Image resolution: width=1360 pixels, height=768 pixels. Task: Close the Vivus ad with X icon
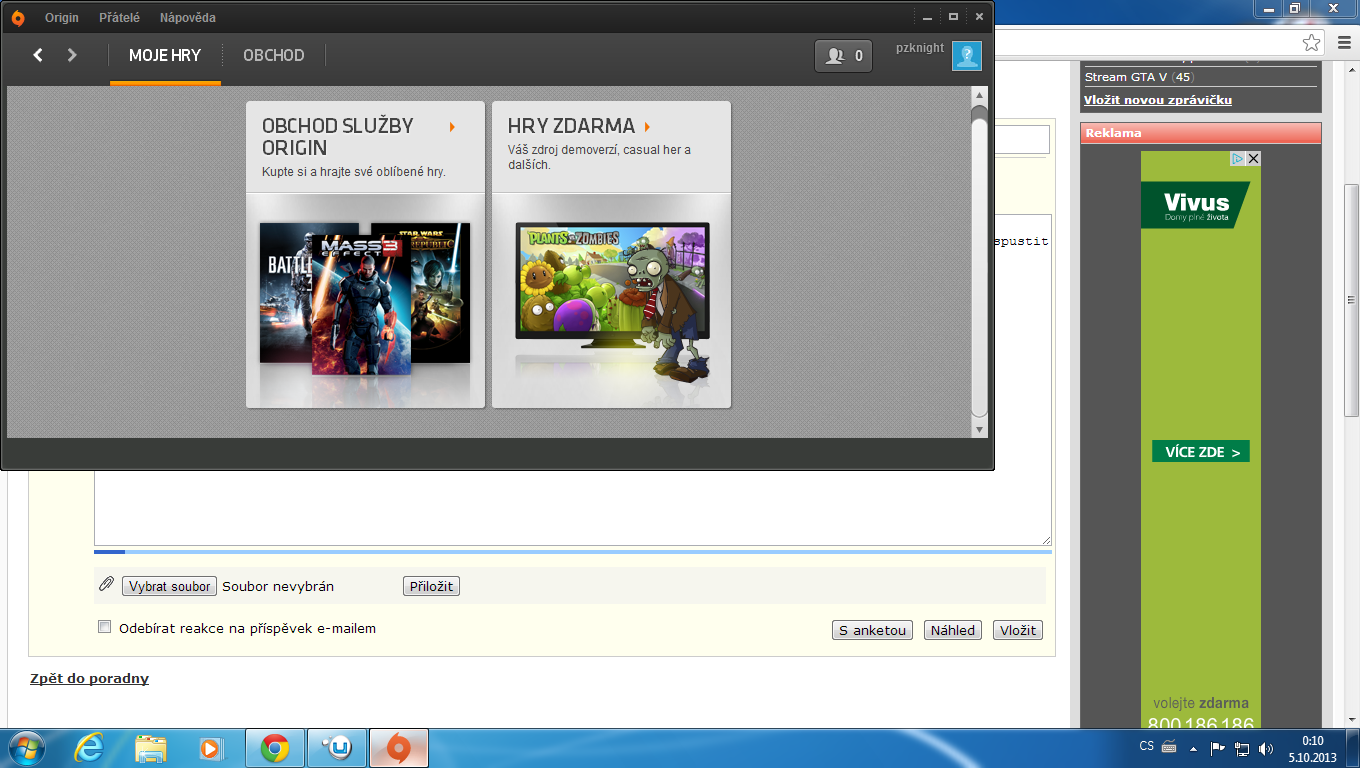pyautogui.click(x=1253, y=158)
